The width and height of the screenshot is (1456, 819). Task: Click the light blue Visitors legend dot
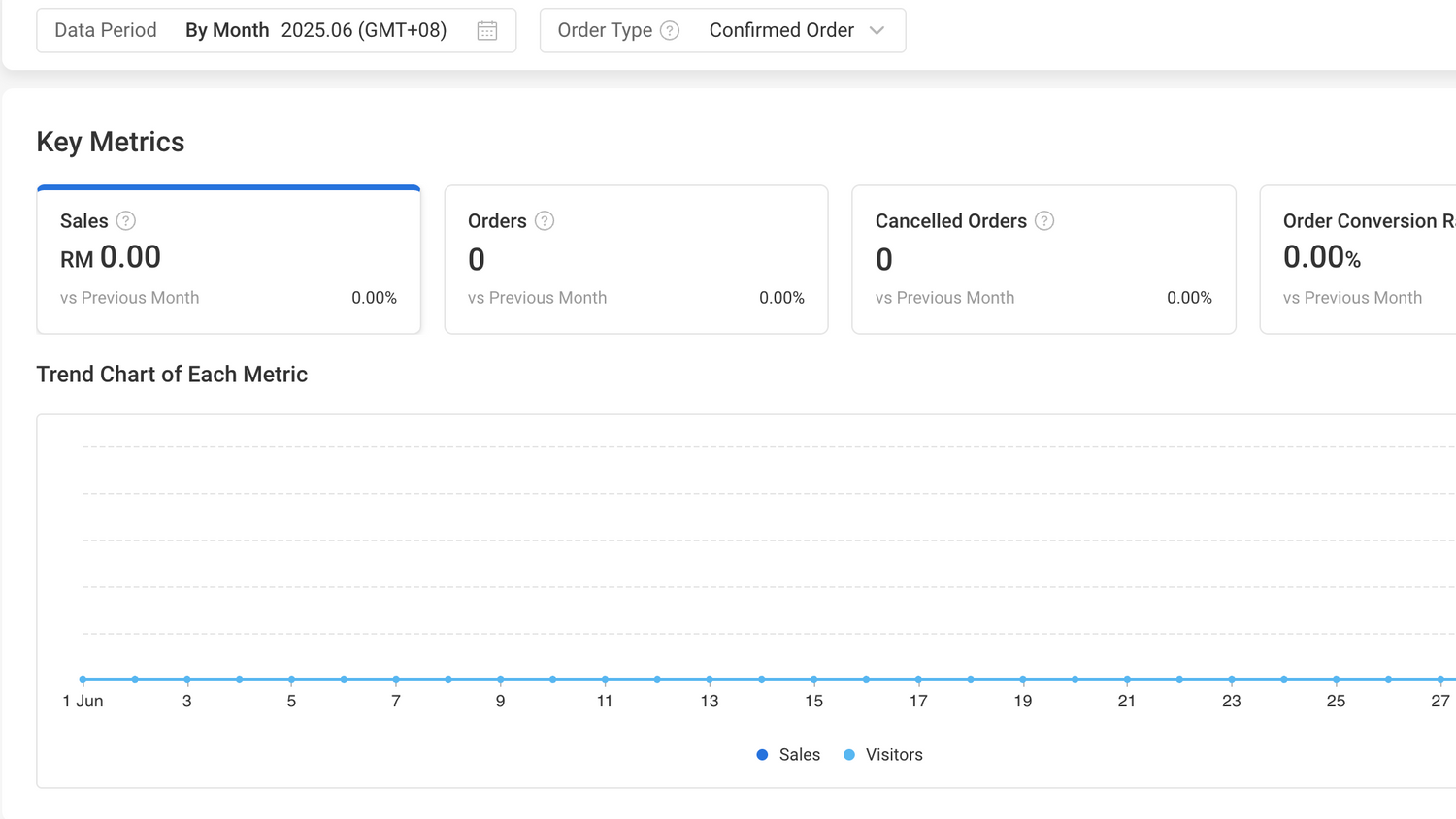(x=849, y=755)
